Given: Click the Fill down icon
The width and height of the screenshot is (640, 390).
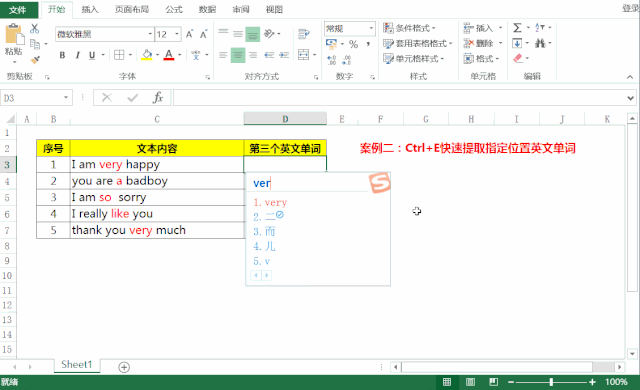Looking at the screenshot, I should 517,43.
